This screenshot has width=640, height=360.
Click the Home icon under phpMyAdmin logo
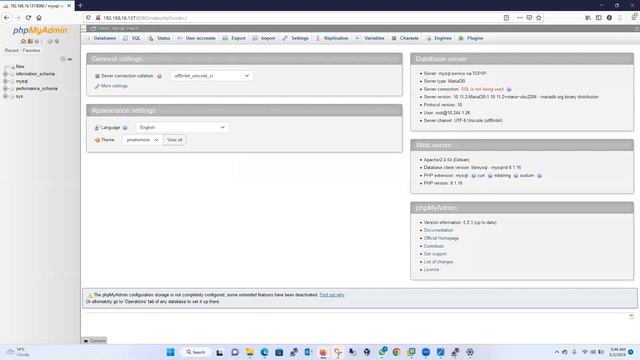click(23, 41)
